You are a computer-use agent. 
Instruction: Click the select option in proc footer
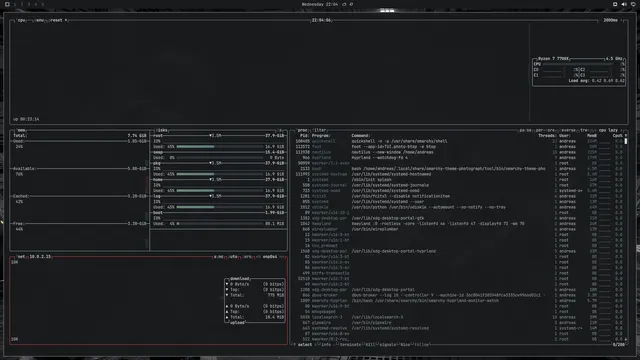(304, 344)
